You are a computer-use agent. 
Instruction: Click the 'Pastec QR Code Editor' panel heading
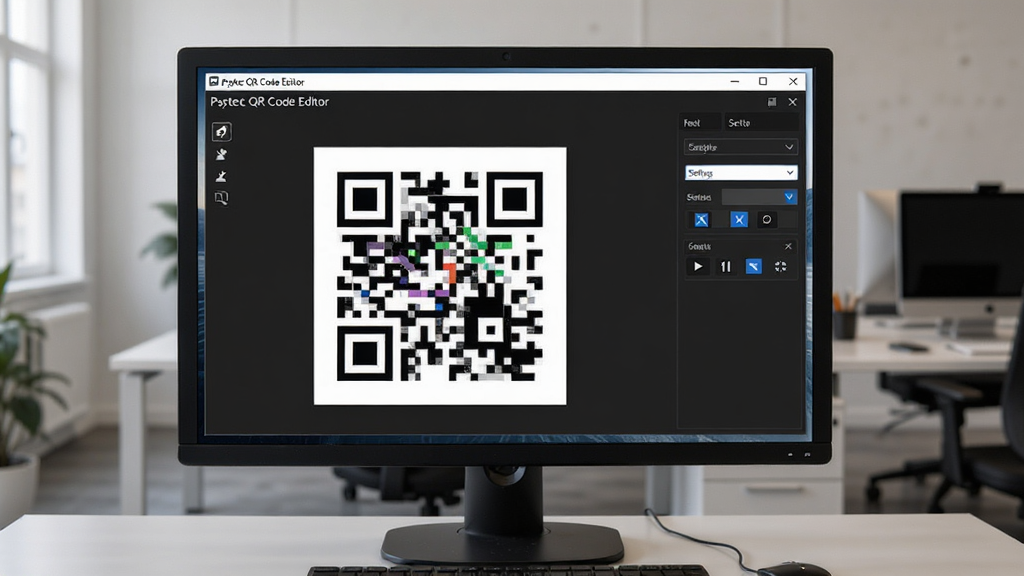[270, 102]
